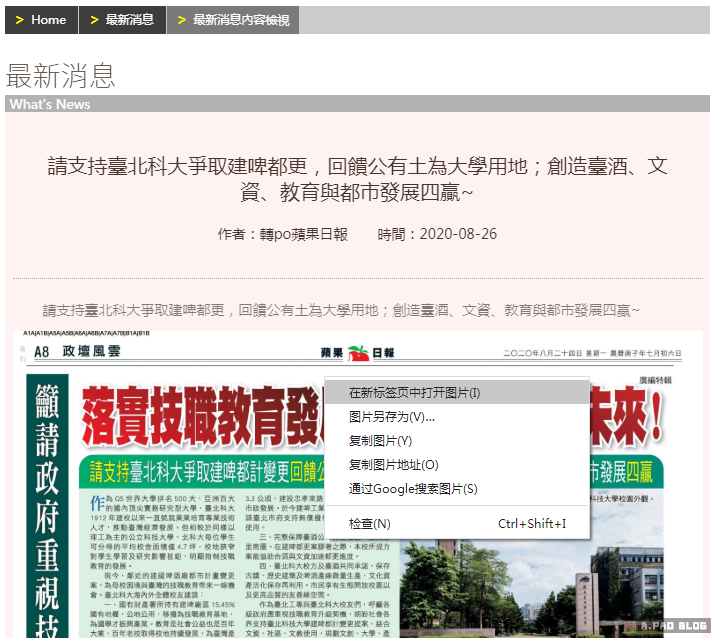Pick 复制图片地址 from the context menu

393,464
